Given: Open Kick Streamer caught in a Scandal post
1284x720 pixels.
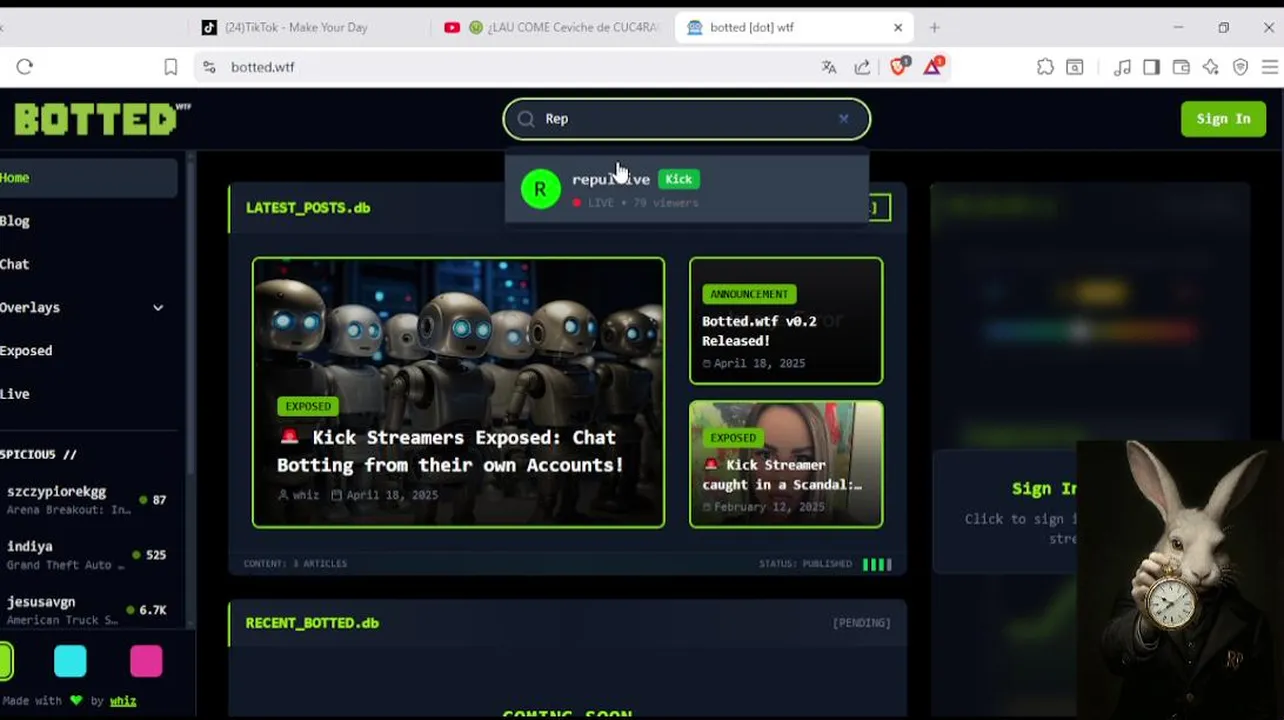Looking at the screenshot, I should pos(786,464).
